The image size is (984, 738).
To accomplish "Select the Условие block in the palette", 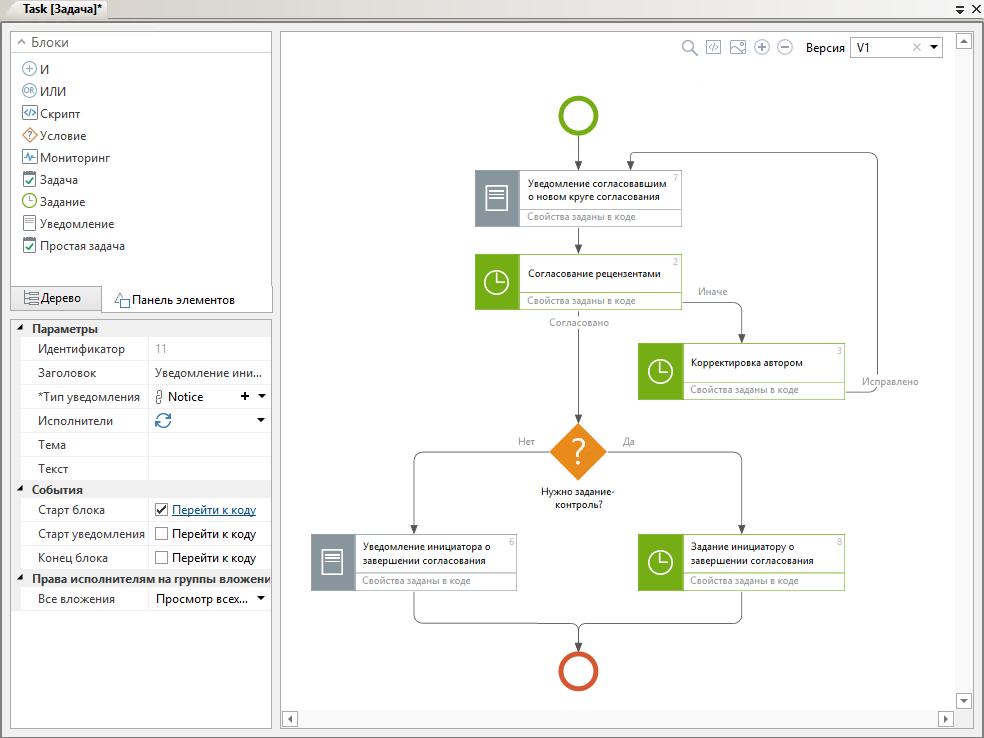I will click(62, 136).
